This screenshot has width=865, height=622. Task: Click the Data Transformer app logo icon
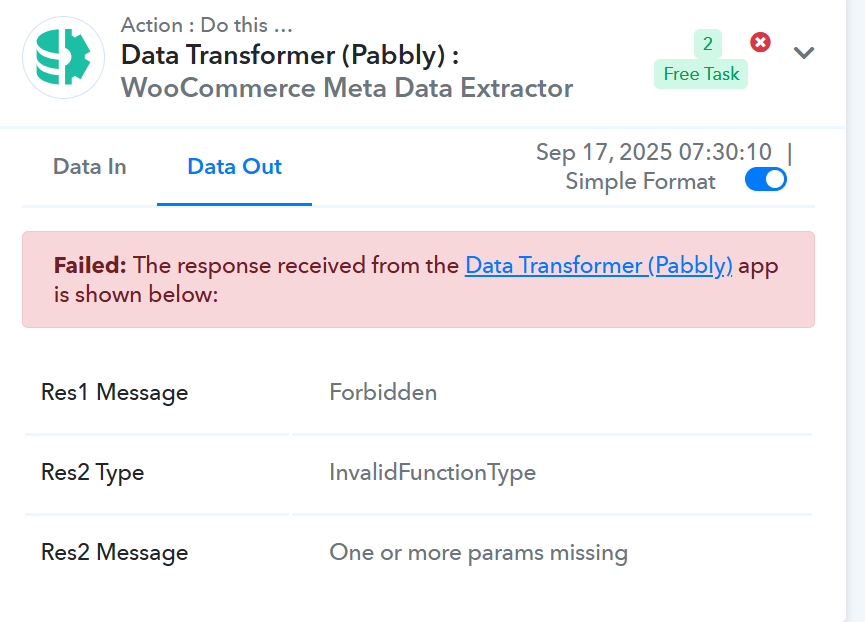point(63,57)
